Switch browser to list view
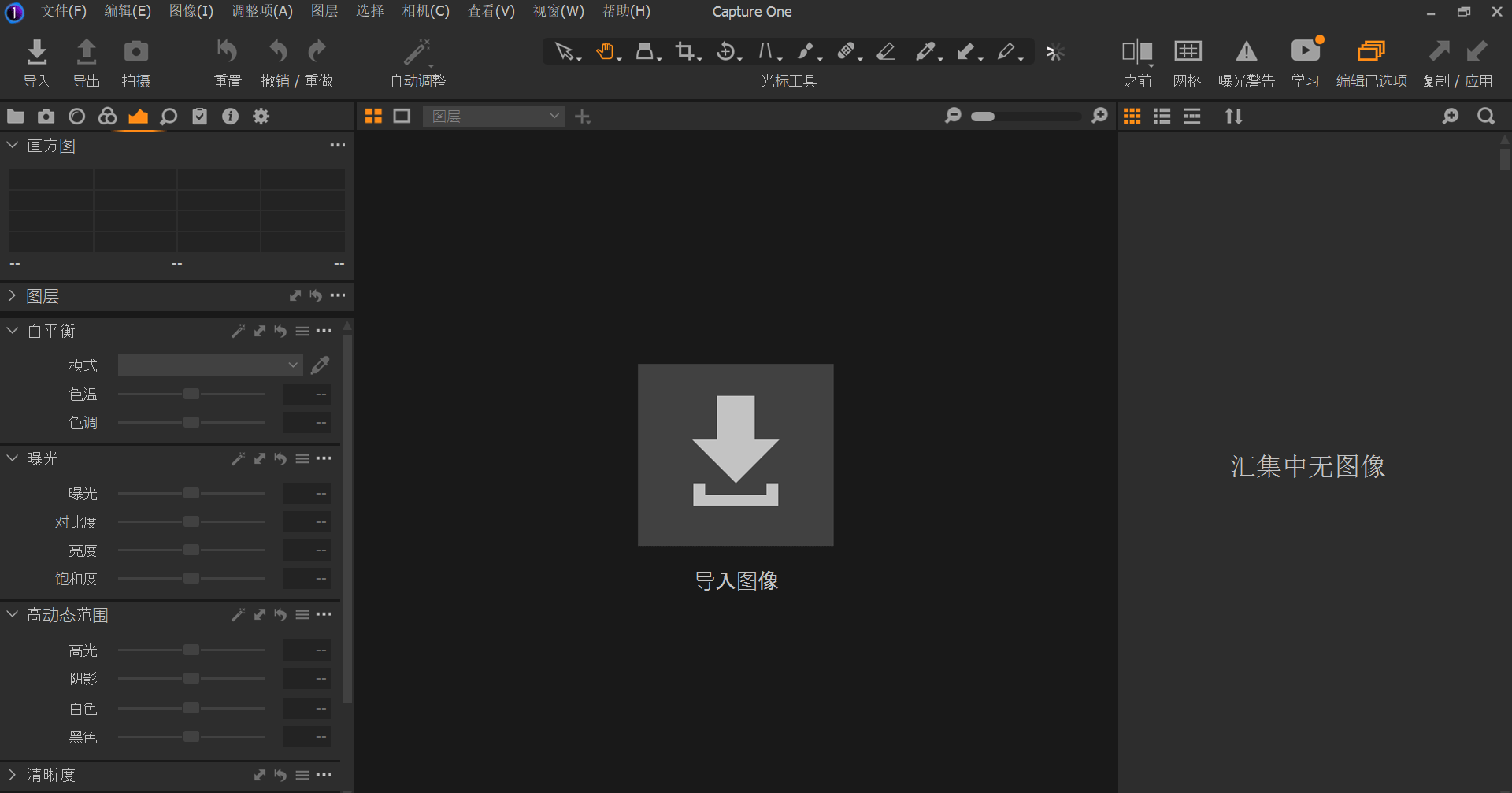The height and width of the screenshot is (793, 1512). (1162, 116)
